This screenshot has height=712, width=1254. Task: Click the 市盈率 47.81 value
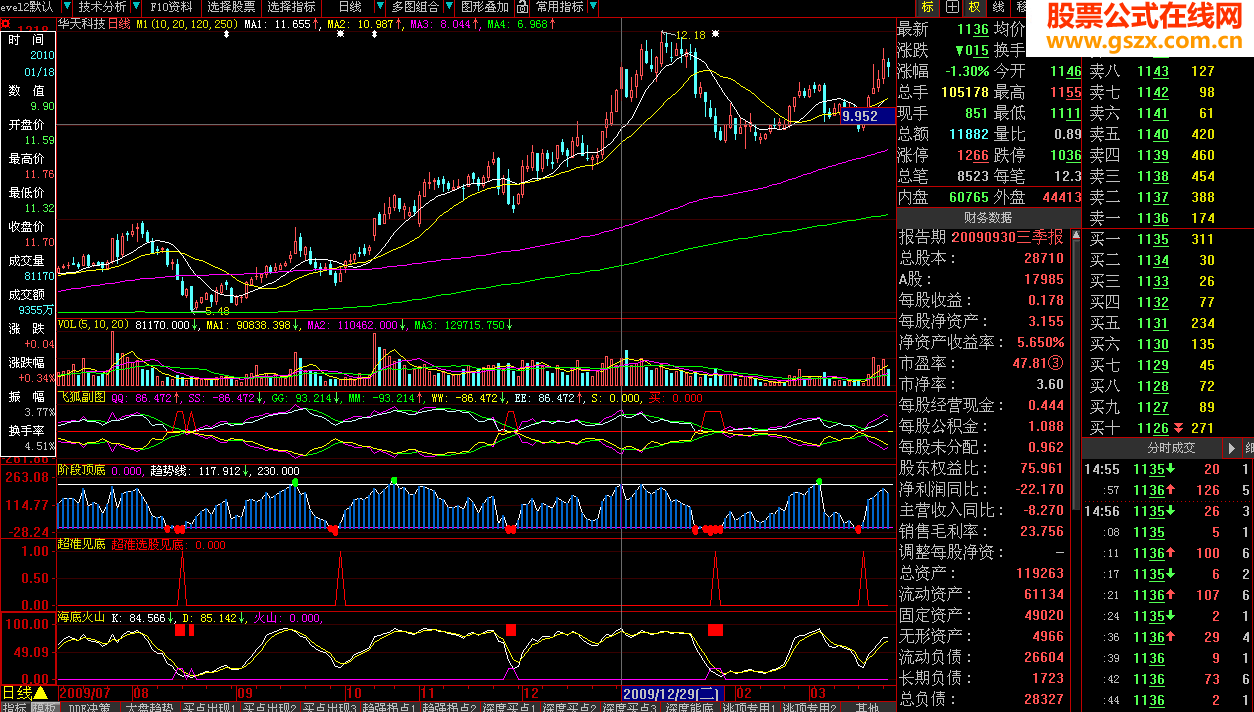pos(1030,364)
